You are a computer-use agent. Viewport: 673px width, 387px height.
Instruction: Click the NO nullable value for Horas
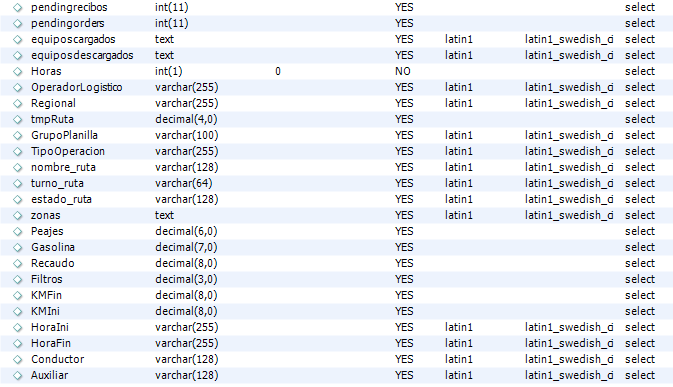pyautogui.click(x=403, y=71)
